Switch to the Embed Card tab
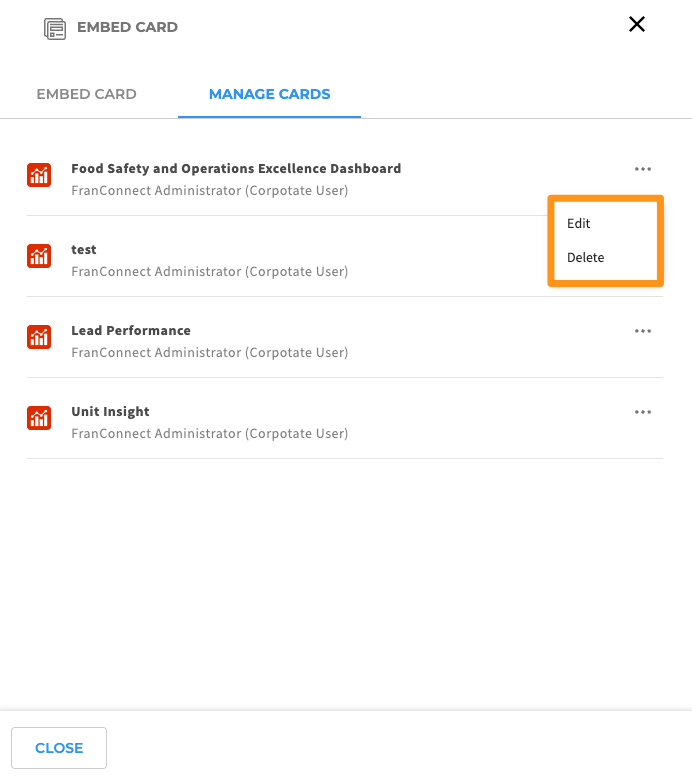 pos(86,94)
